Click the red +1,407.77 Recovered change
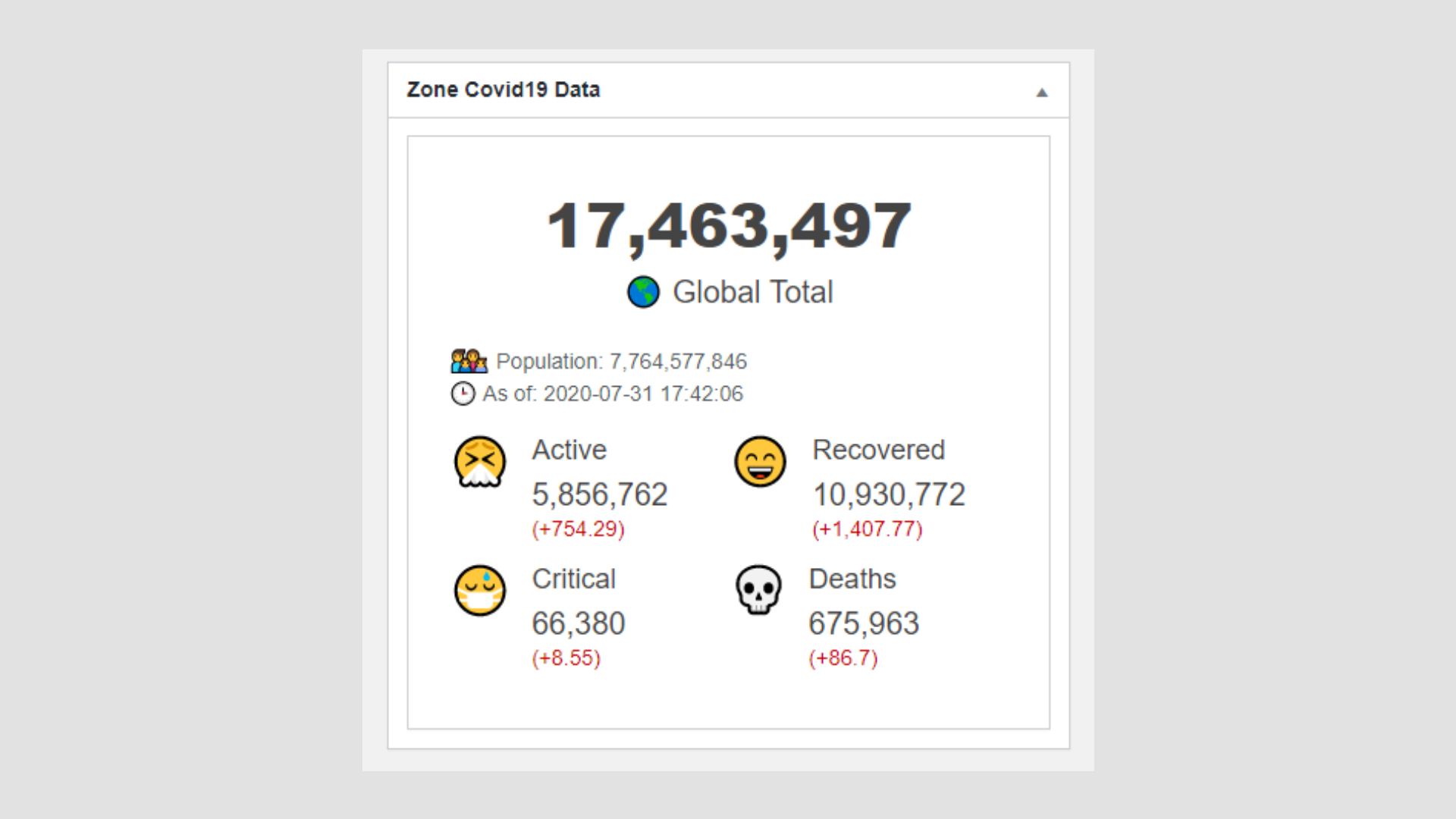 (x=867, y=529)
